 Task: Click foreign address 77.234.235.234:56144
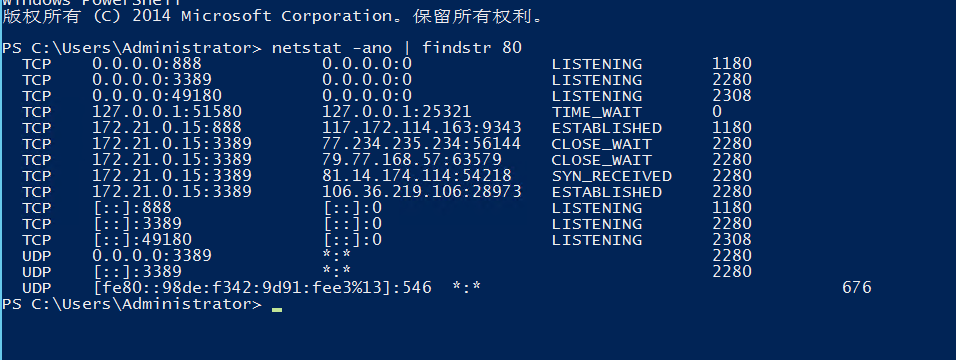point(421,144)
